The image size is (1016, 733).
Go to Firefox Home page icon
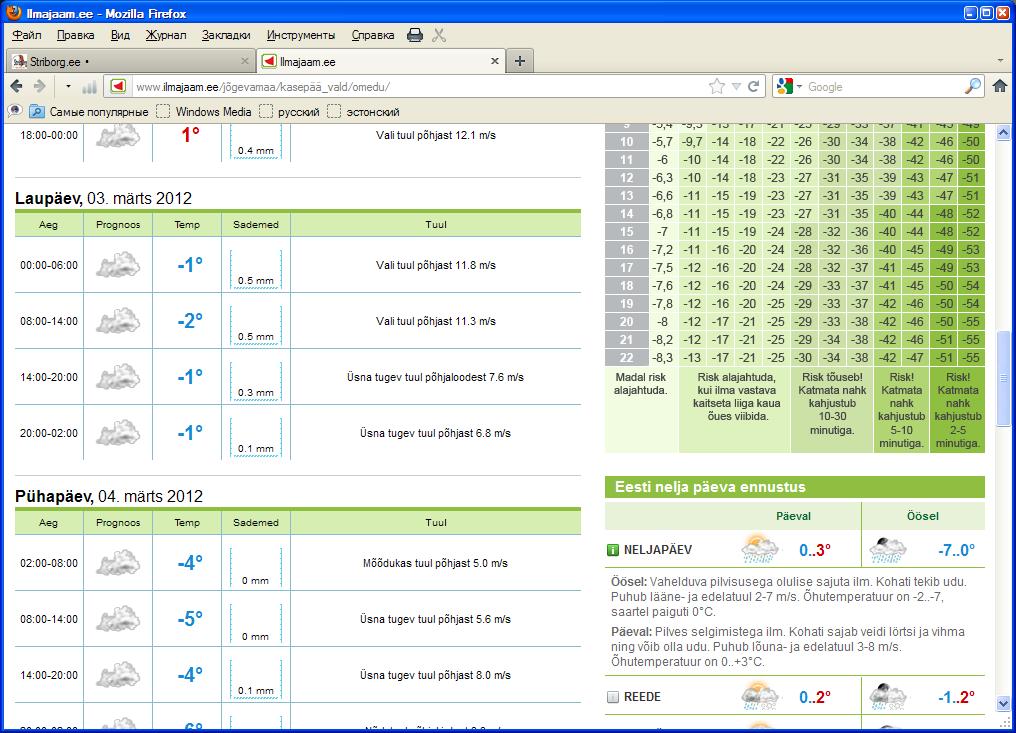999,87
